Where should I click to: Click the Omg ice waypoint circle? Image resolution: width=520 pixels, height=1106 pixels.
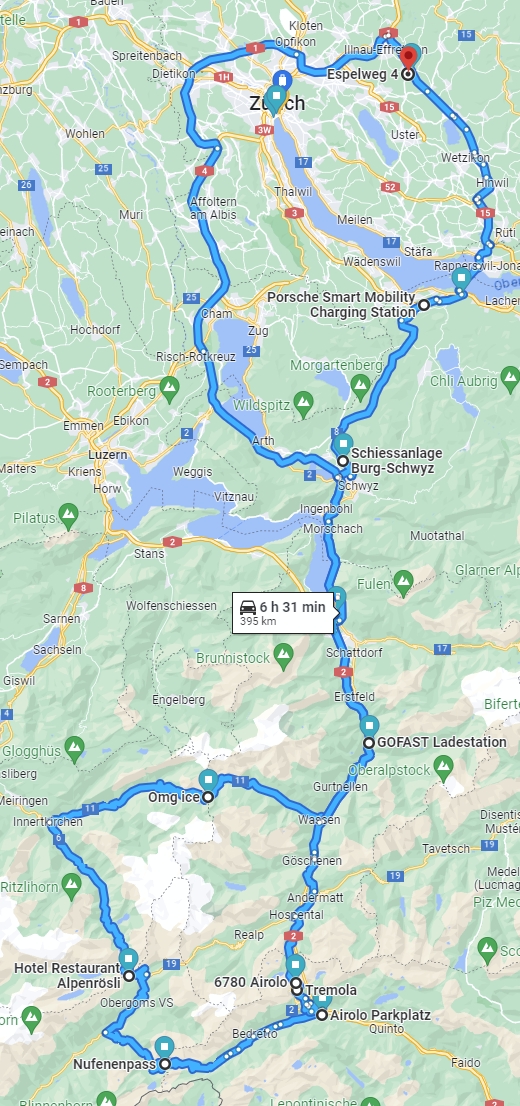pyautogui.click(x=207, y=798)
